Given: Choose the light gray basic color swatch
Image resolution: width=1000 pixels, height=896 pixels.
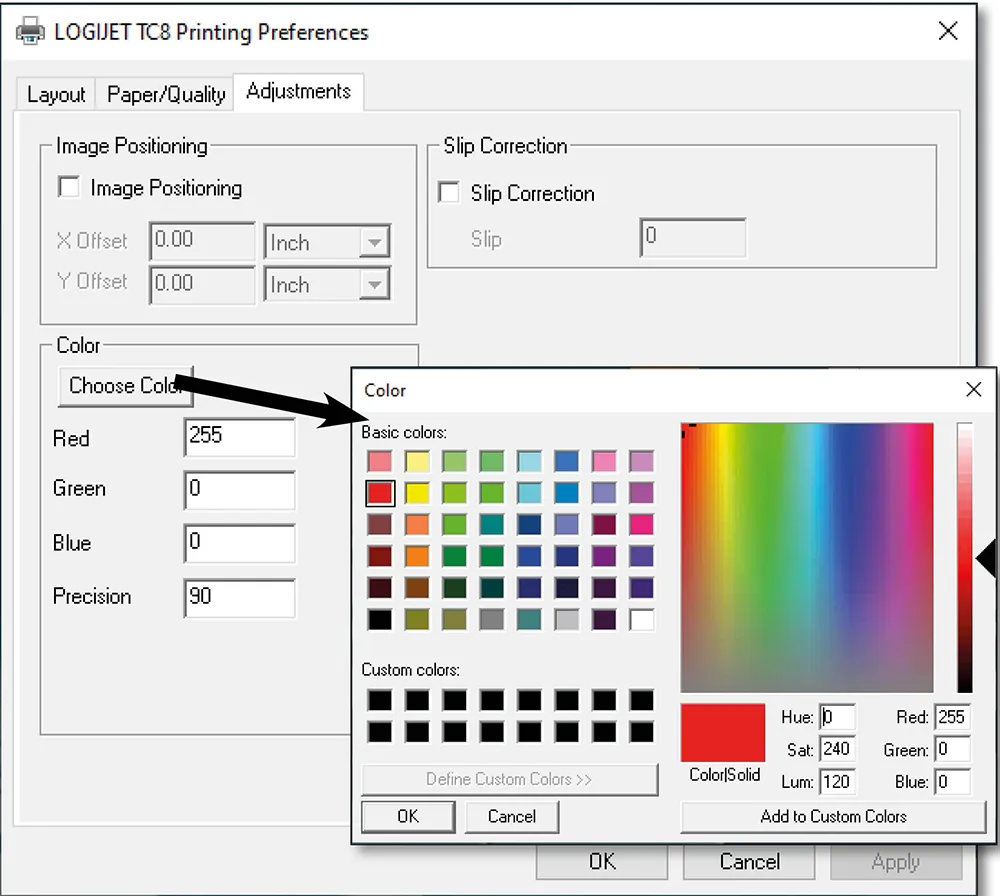Looking at the screenshot, I should coord(567,620).
